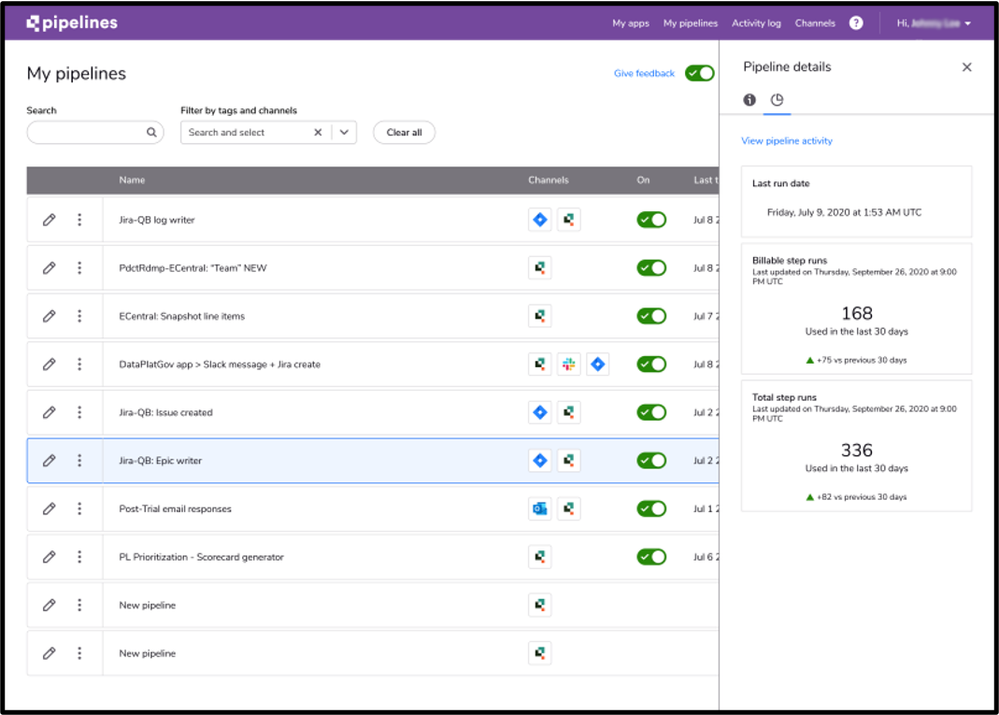Toggle off the Jira-QB: Issue created pipeline
This screenshot has height=715, width=999.
651,412
